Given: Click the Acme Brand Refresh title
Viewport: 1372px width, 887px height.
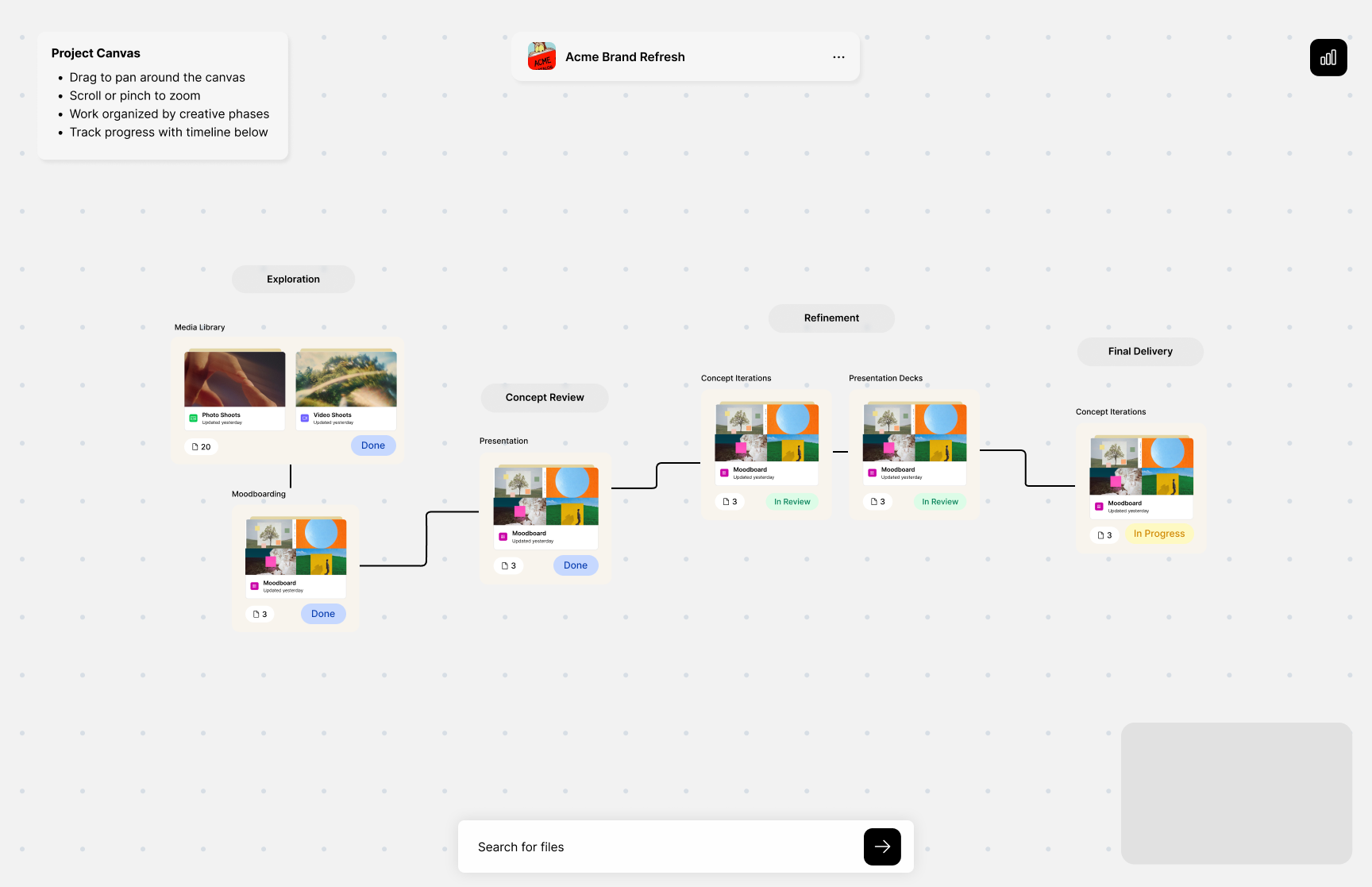Looking at the screenshot, I should point(625,57).
